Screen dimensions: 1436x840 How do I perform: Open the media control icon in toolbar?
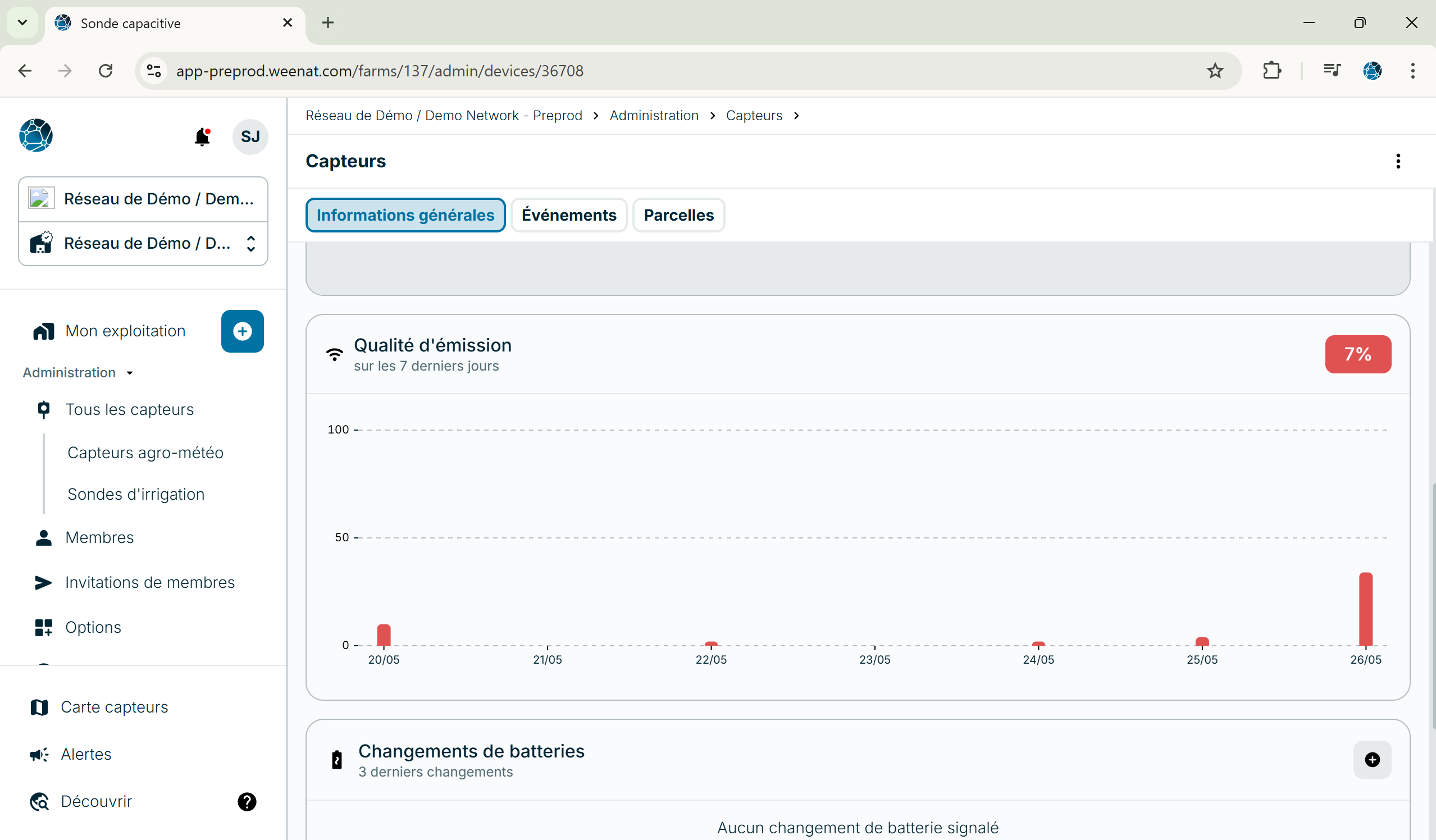pyautogui.click(x=1332, y=71)
